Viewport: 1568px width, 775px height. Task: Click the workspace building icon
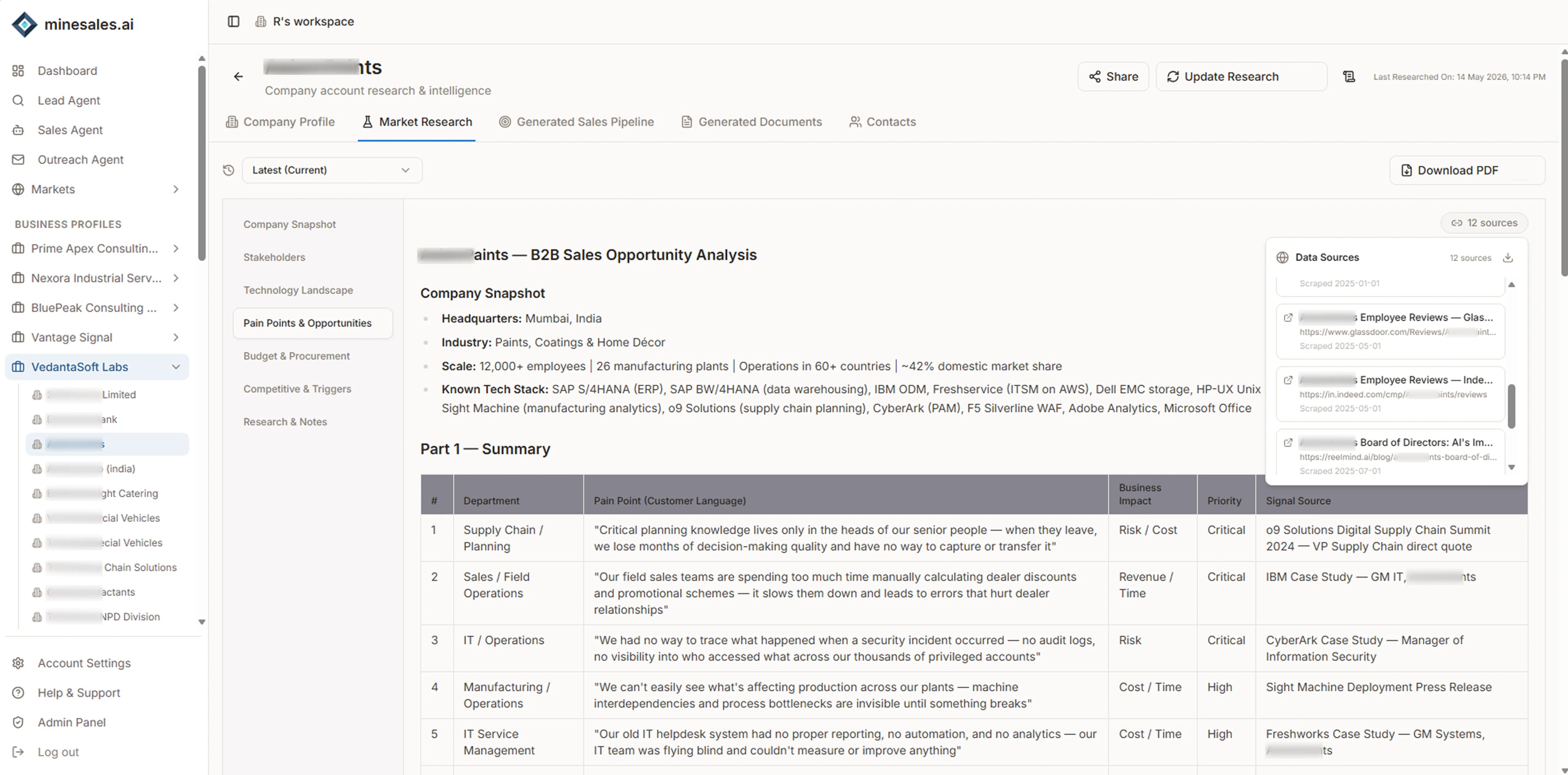[x=261, y=21]
